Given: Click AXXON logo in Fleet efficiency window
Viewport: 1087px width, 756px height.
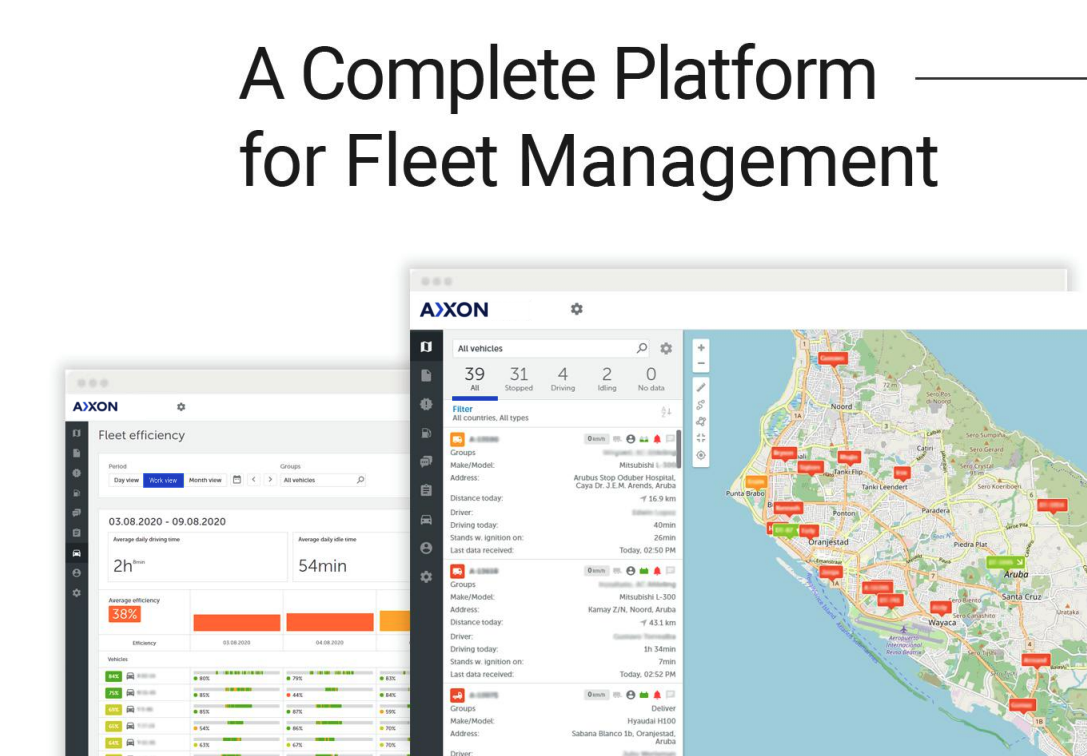Looking at the screenshot, I should (95, 407).
